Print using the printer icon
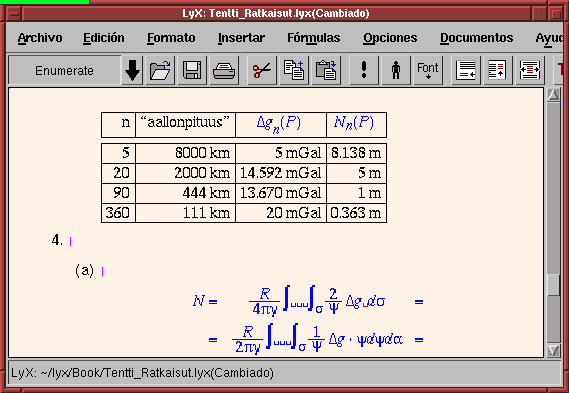Viewport: 569px width, 393px height. (224, 70)
